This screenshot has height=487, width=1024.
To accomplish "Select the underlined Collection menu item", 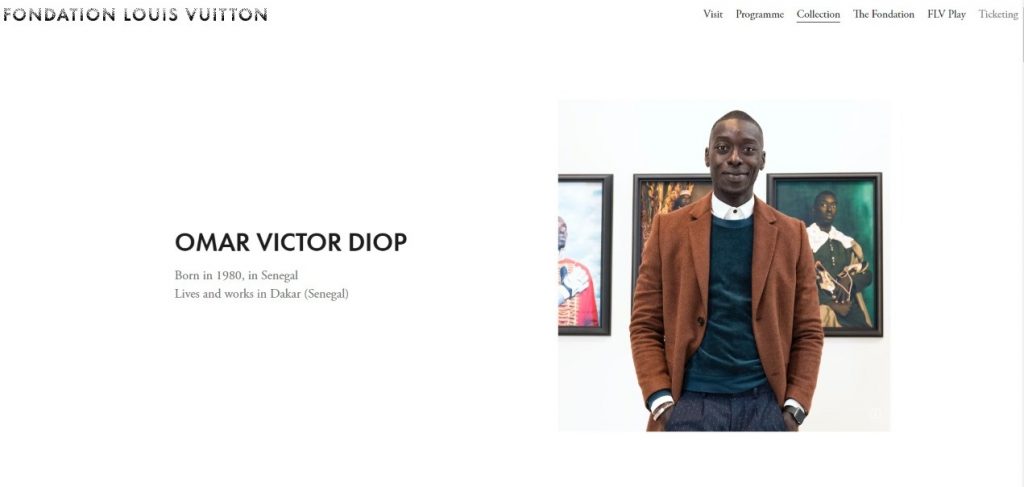I will (818, 14).
